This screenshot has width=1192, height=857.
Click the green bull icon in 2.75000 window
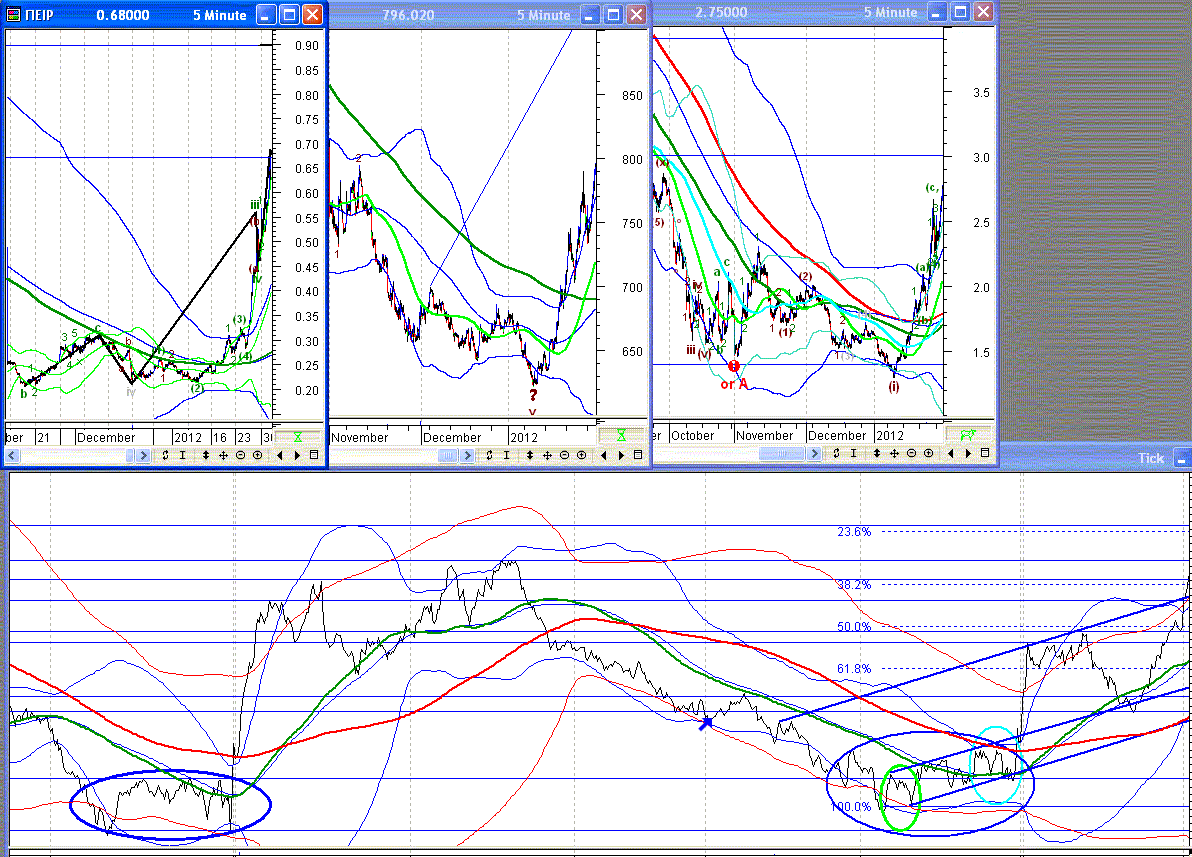coord(968,434)
